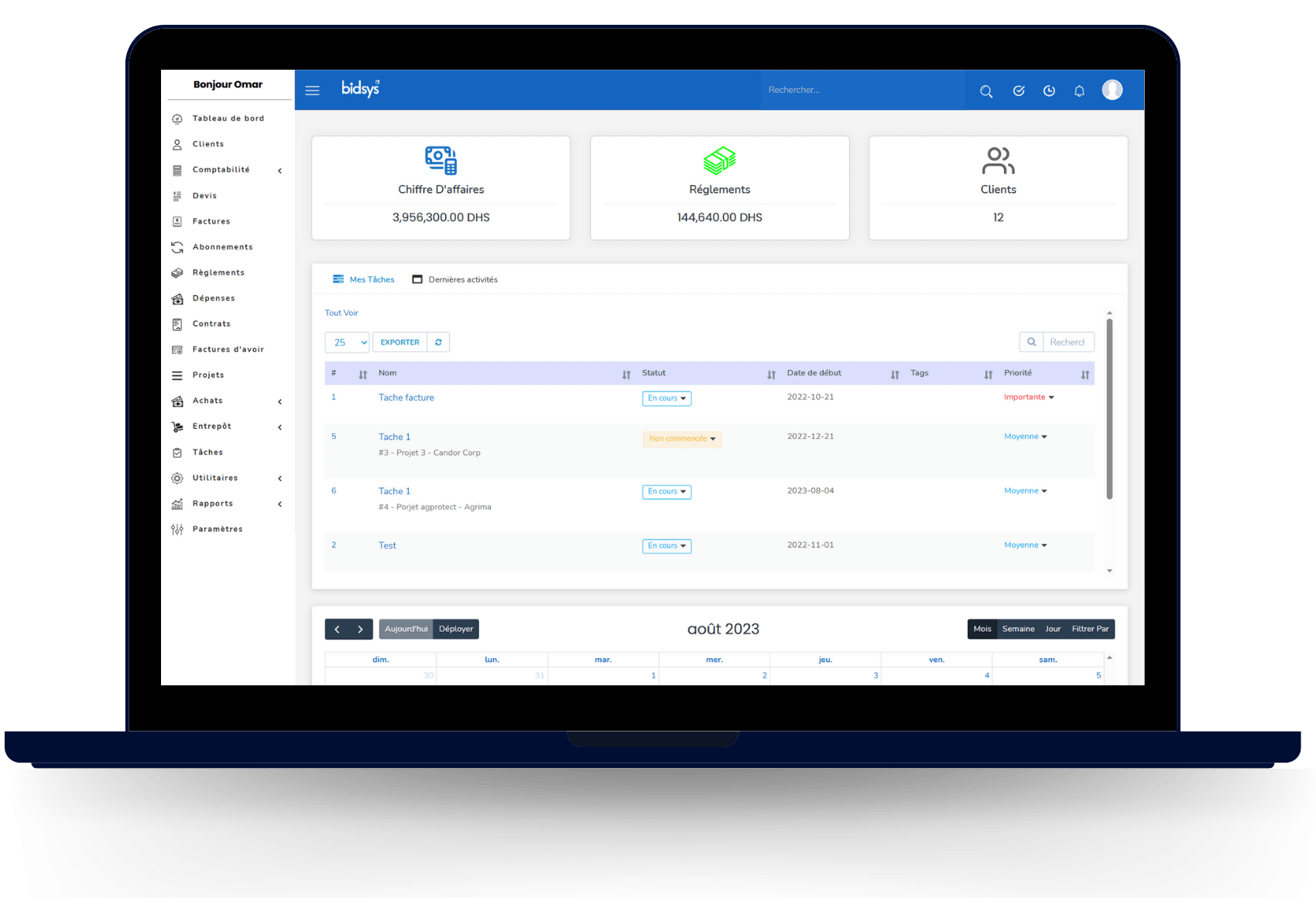Open Factures d'avoir in sidebar
Viewport: 1316px width, 898px height.
click(228, 349)
